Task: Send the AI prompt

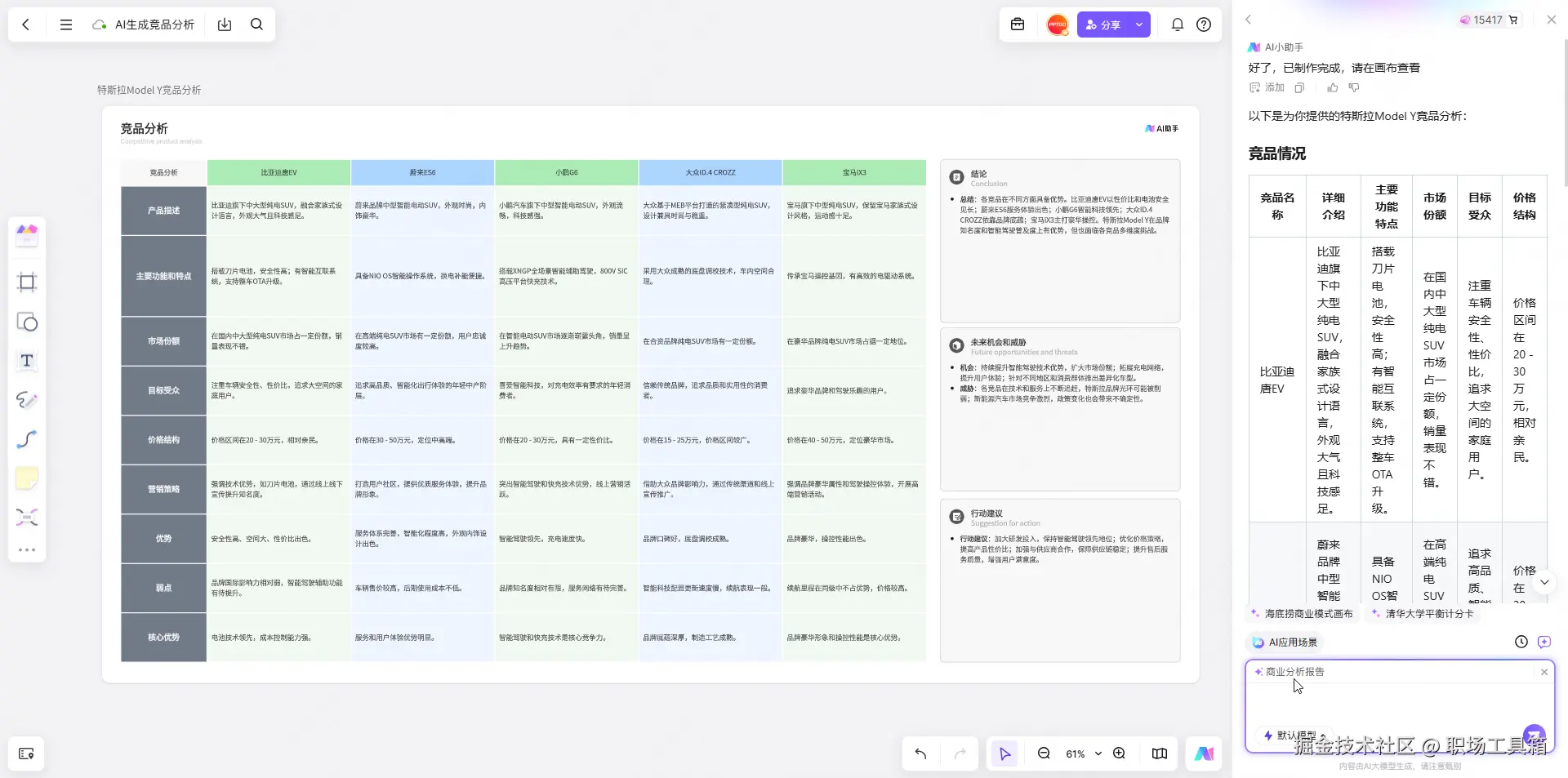Action: coord(1535,735)
